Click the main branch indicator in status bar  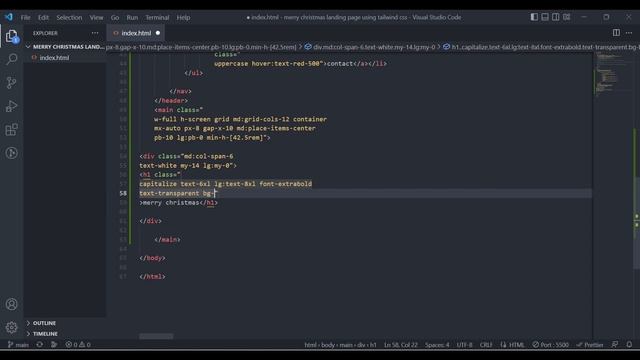pos(18,345)
